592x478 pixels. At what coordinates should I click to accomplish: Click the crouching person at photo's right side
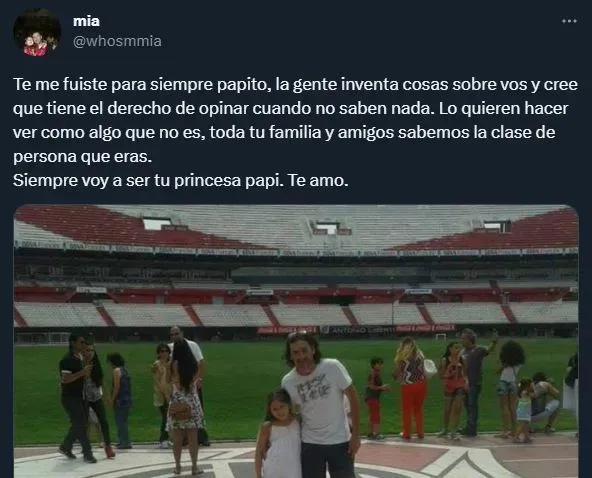[544, 402]
